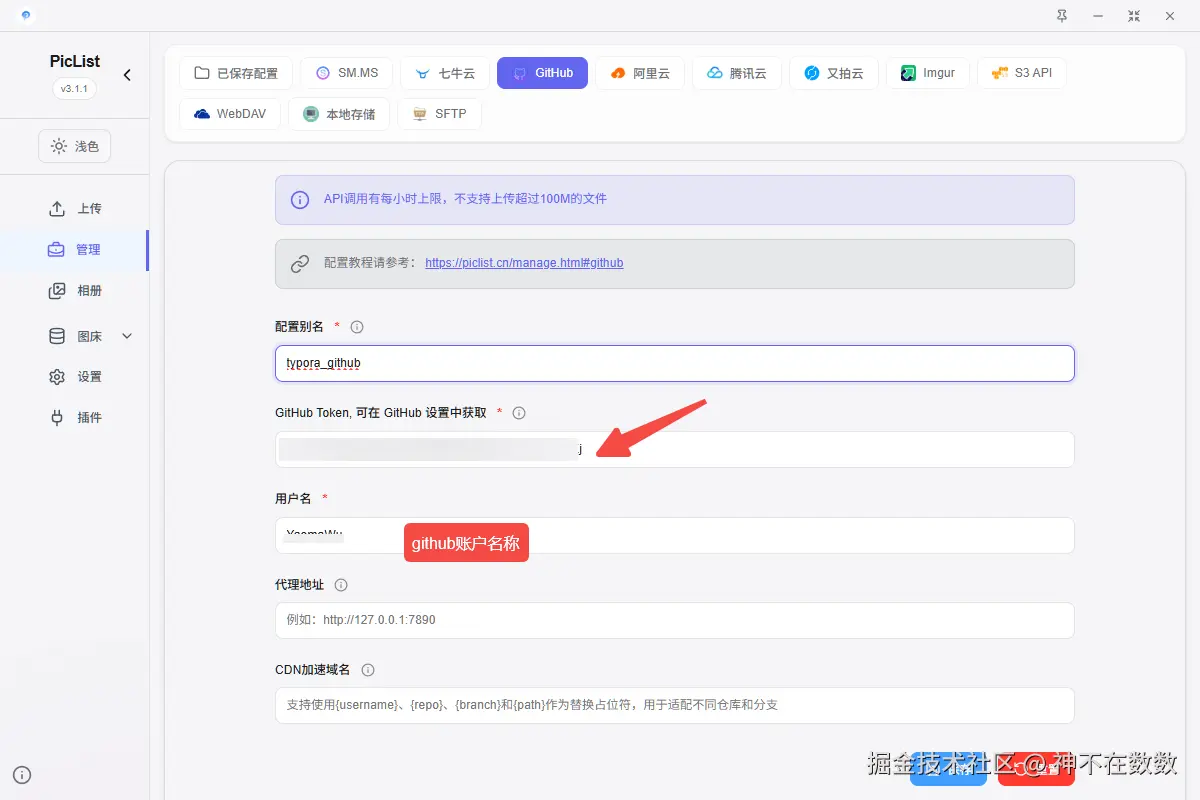Click the gear icon beside 设置

57,377
